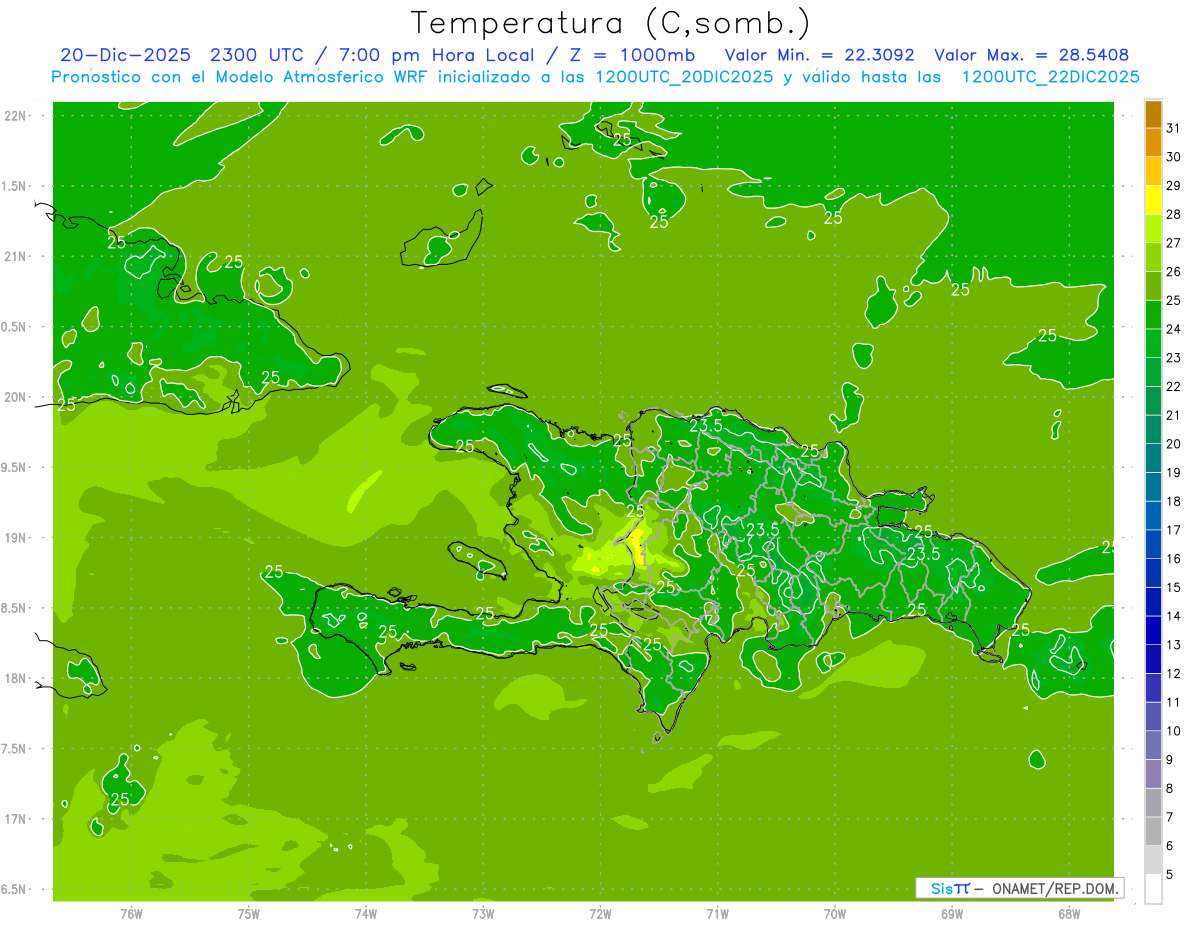
Task: Click the green swatch between 24 and 25
Action: (1153, 315)
